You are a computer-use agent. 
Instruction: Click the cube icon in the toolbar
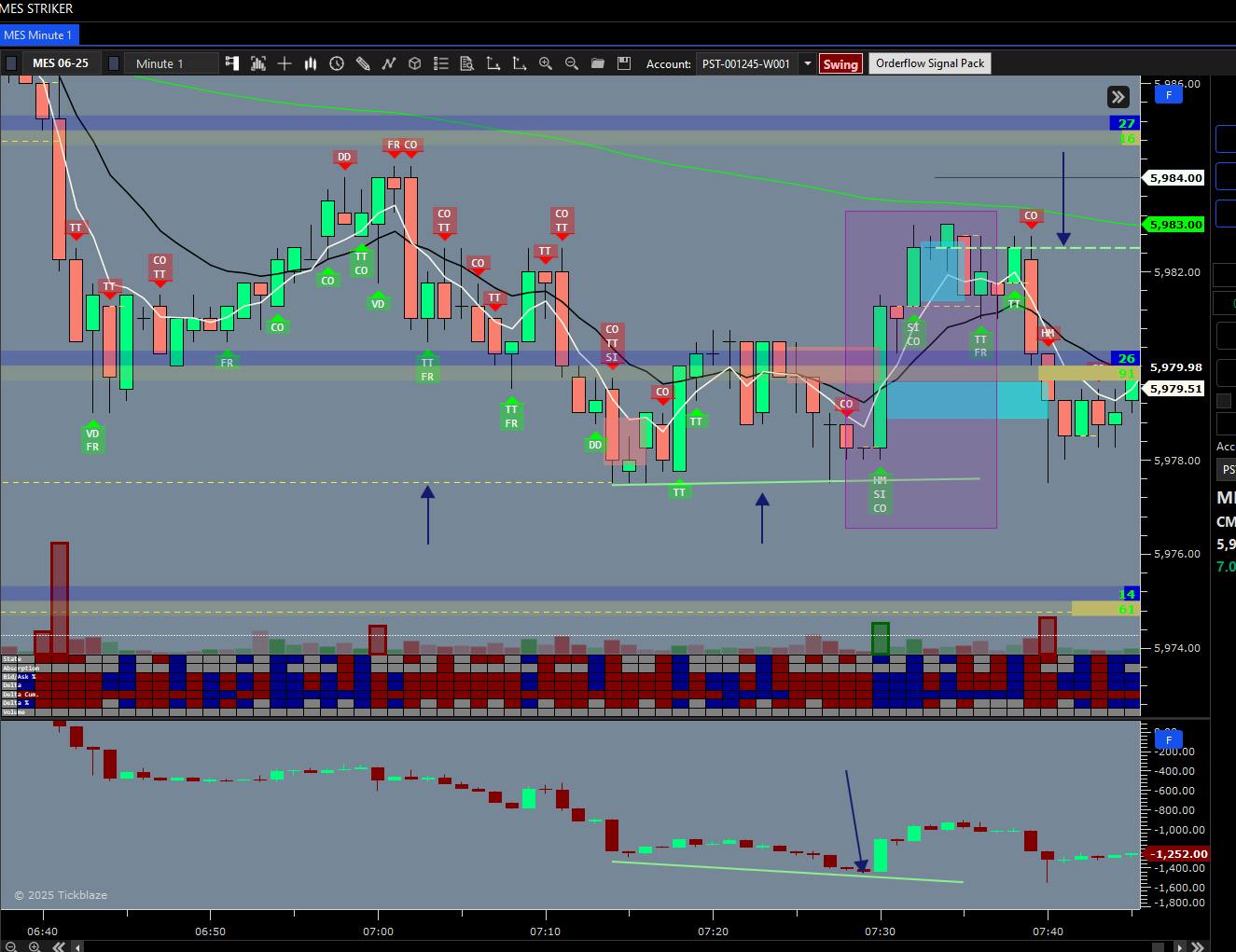tap(415, 63)
